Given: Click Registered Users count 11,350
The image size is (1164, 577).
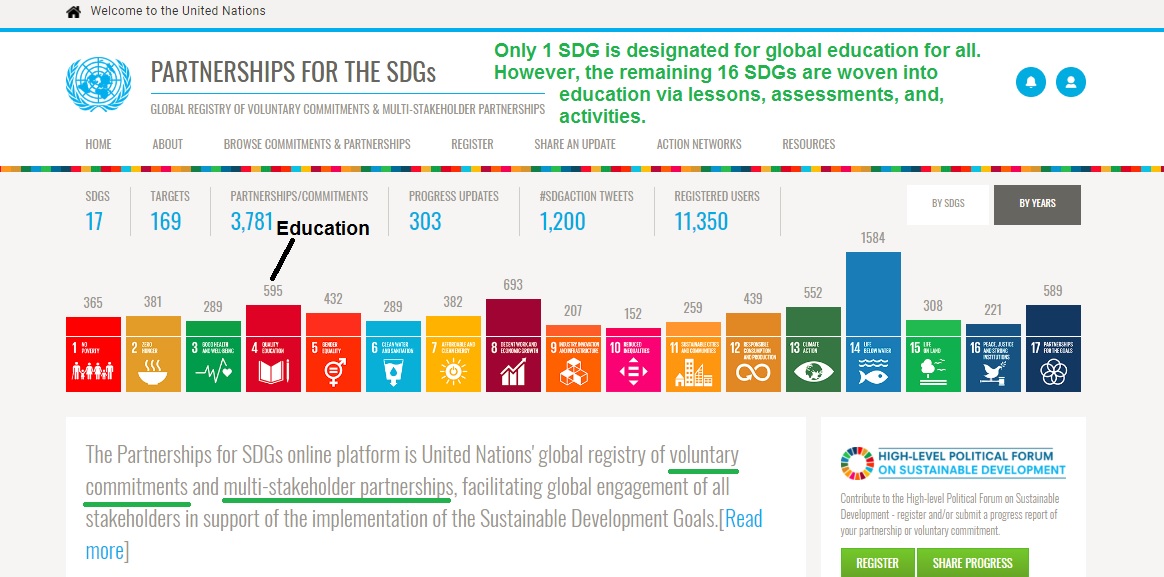Looking at the screenshot, I should [x=701, y=221].
